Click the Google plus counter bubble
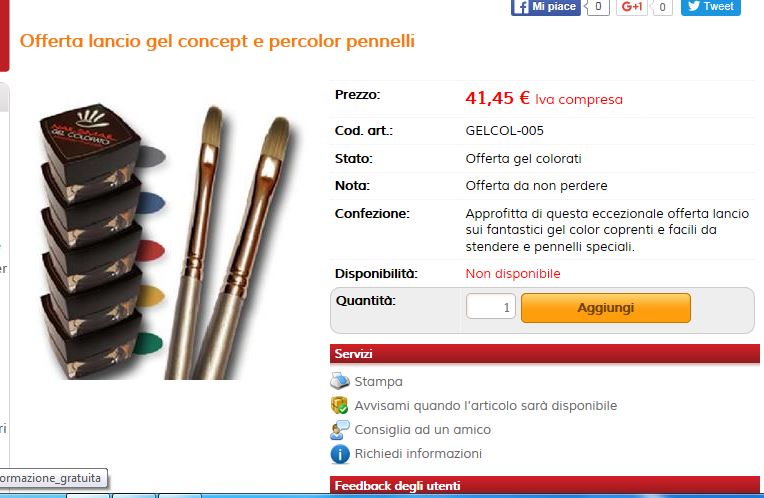 pyautogui.click(x=662, y=7)
